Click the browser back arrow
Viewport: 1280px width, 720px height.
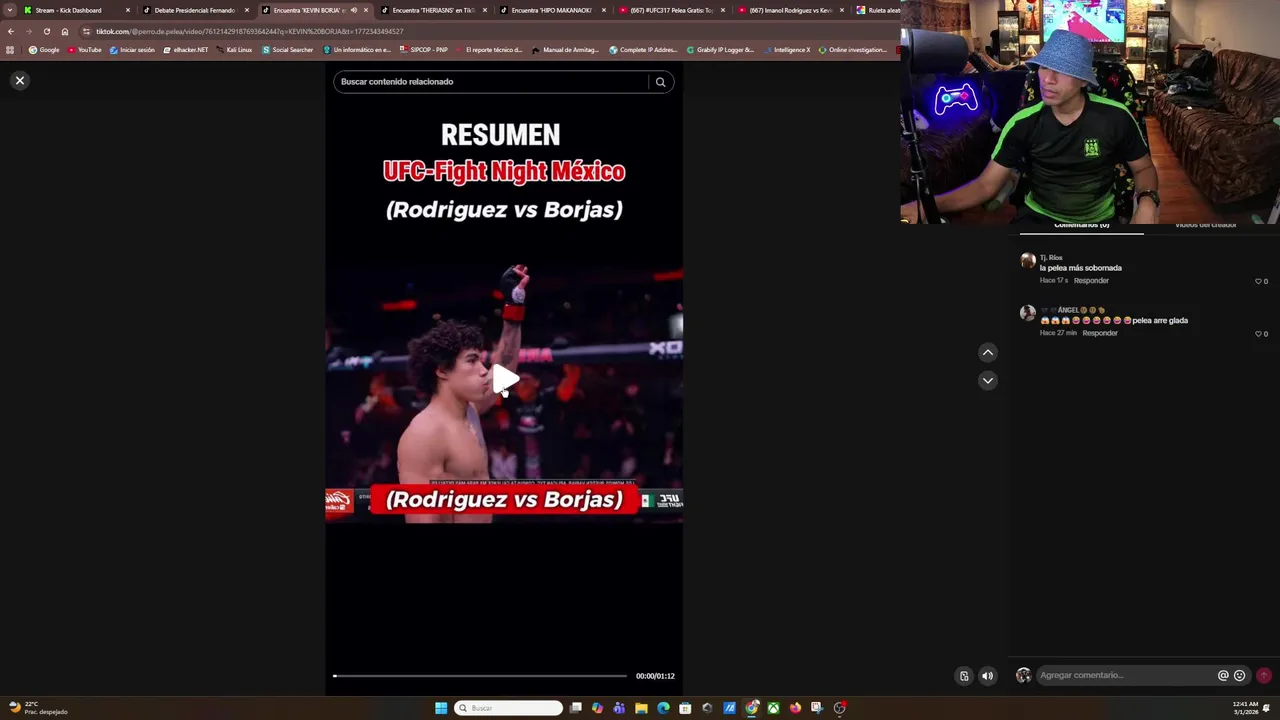tap(11, 31)
